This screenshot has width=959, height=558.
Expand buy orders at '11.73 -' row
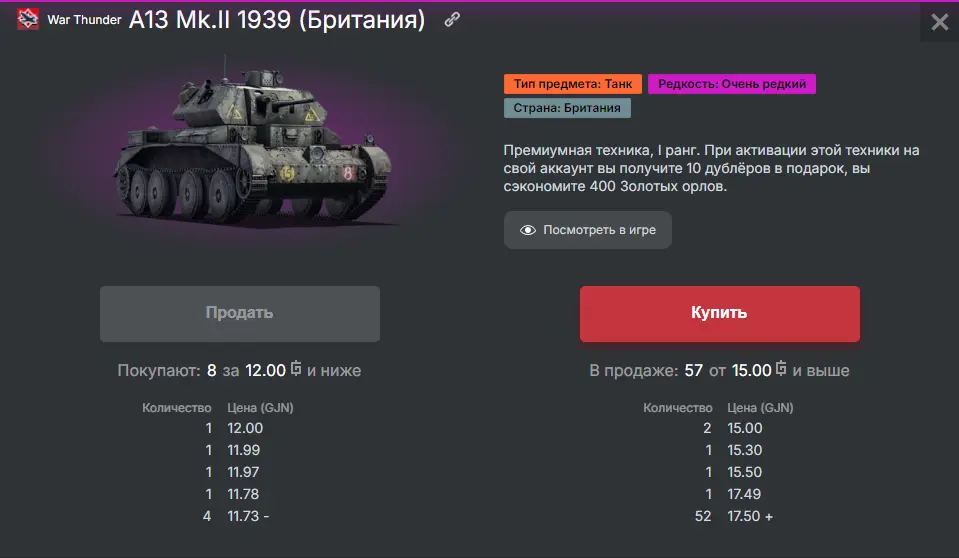pyautogui.click(x=248, y=516)
